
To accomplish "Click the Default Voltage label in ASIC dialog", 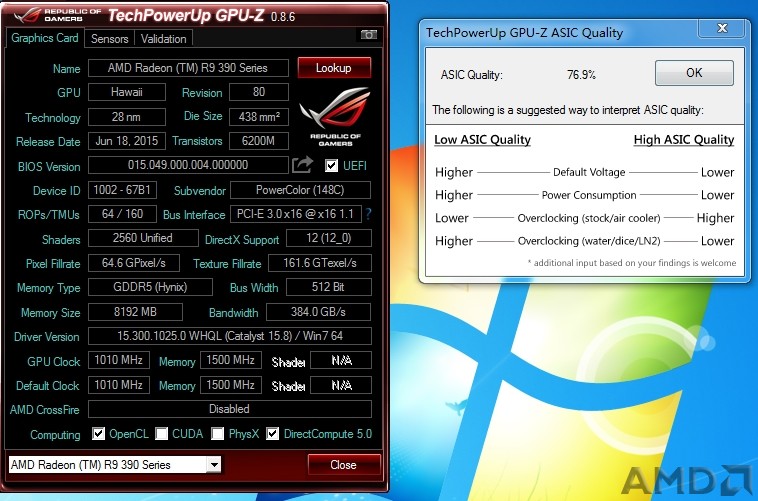I will tap(589, 172).
